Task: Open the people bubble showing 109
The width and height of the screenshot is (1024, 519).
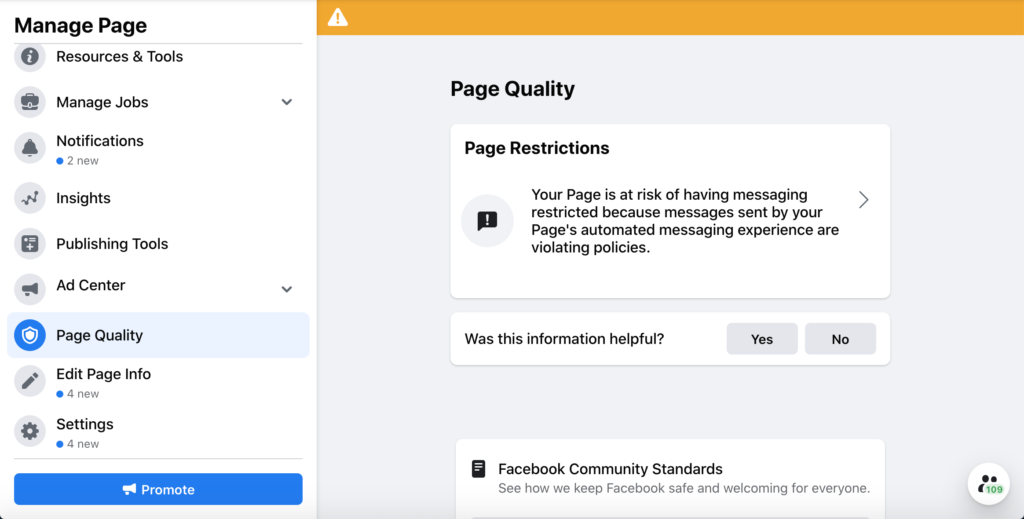Action: pos(989,484)
